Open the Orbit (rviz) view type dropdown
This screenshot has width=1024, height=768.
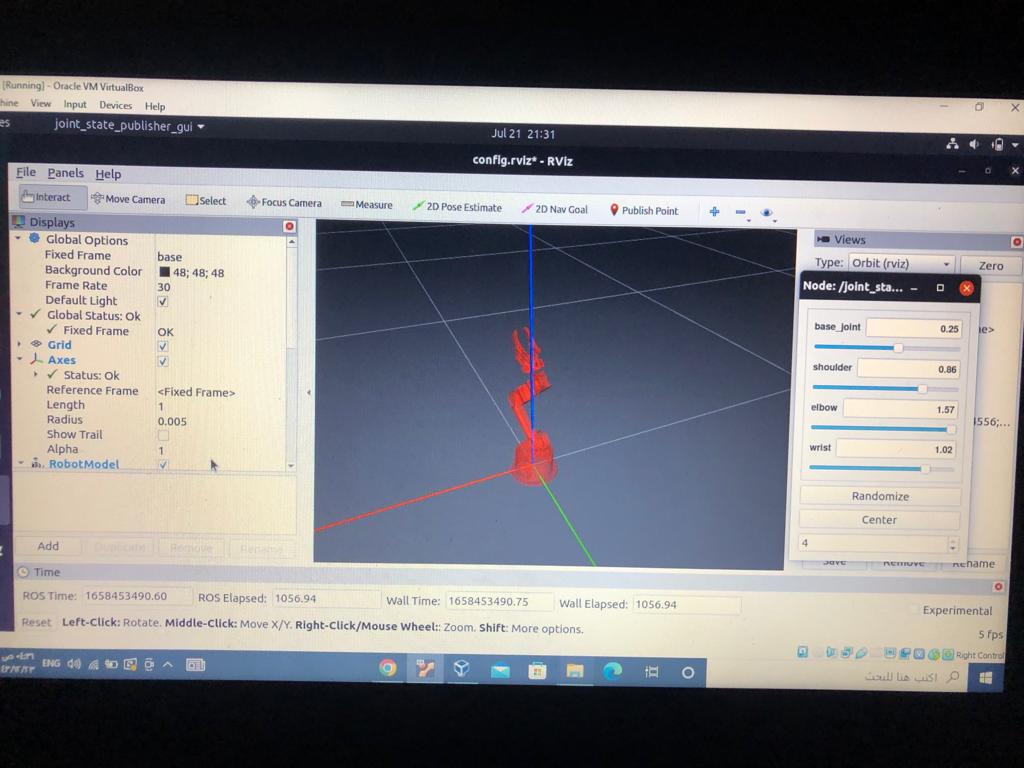click(x=900, y=263)
